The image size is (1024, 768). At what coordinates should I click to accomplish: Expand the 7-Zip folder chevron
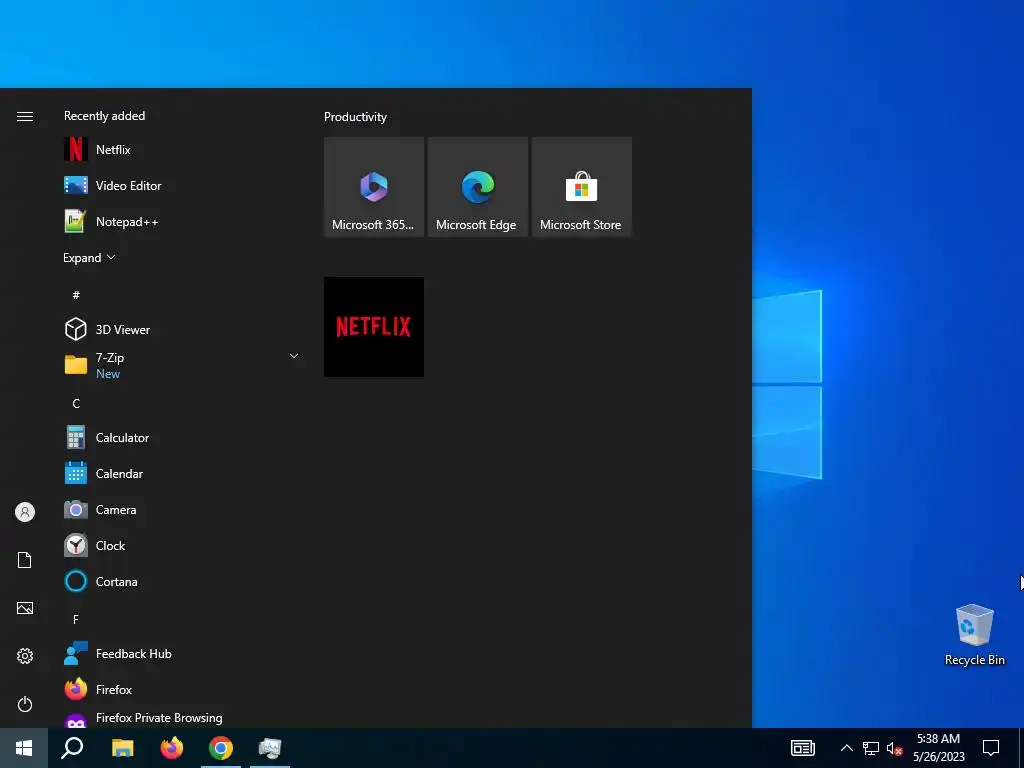click(294, 356)
